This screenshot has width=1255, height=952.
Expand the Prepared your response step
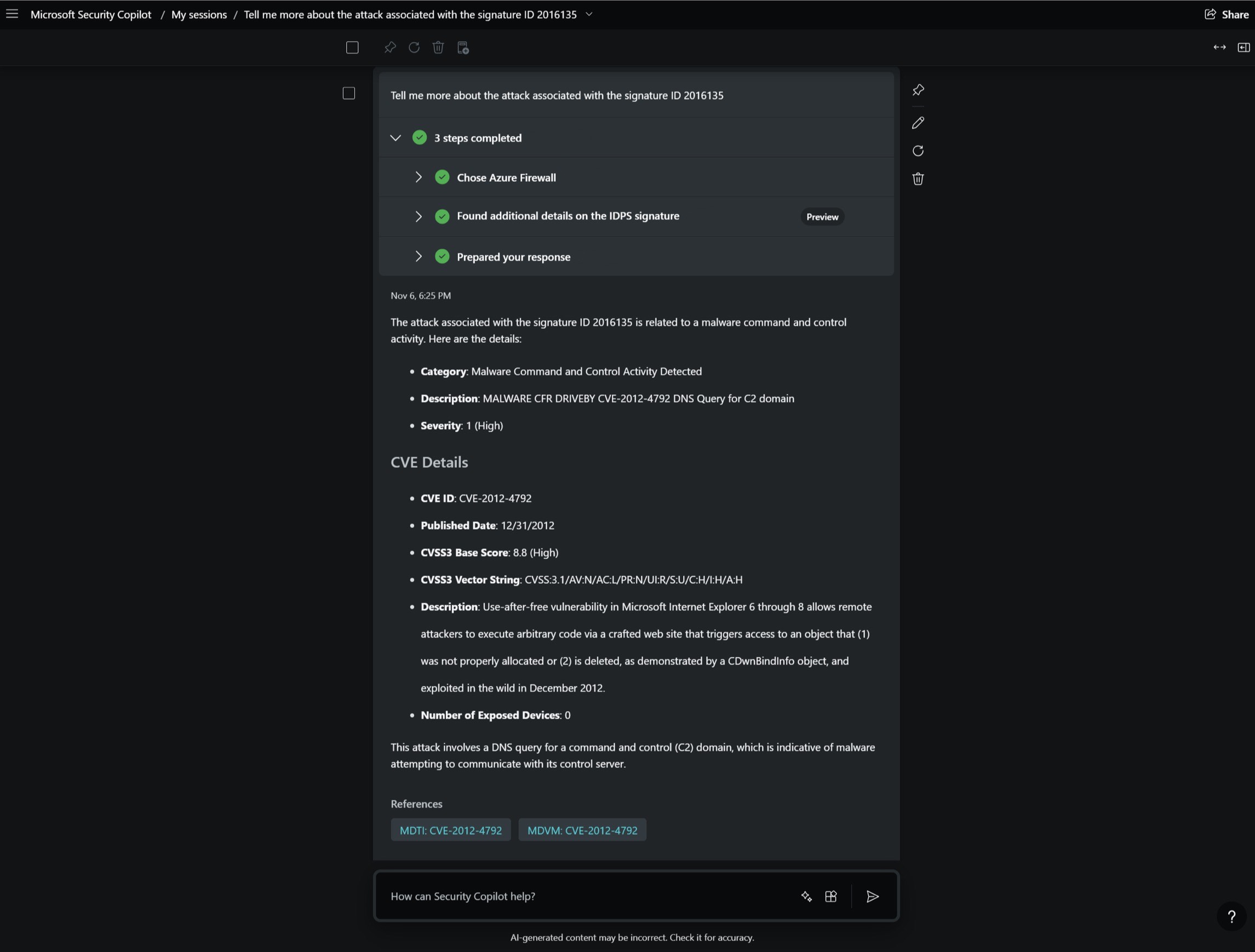(x=419, y=256)
